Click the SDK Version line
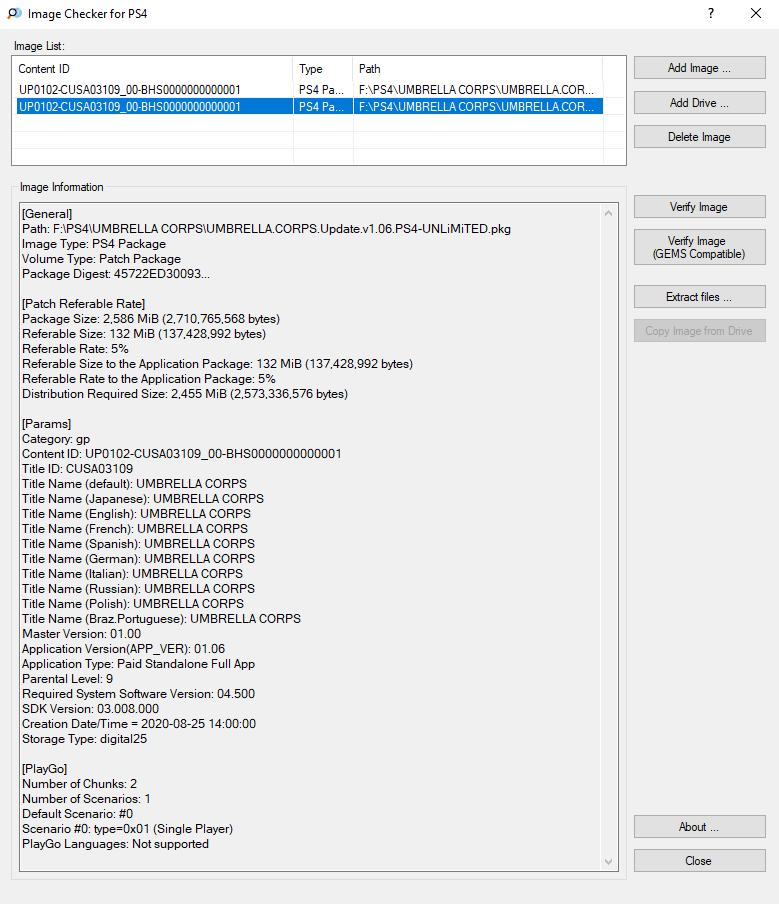The image size is (779, 904). [x=91, y=709]
